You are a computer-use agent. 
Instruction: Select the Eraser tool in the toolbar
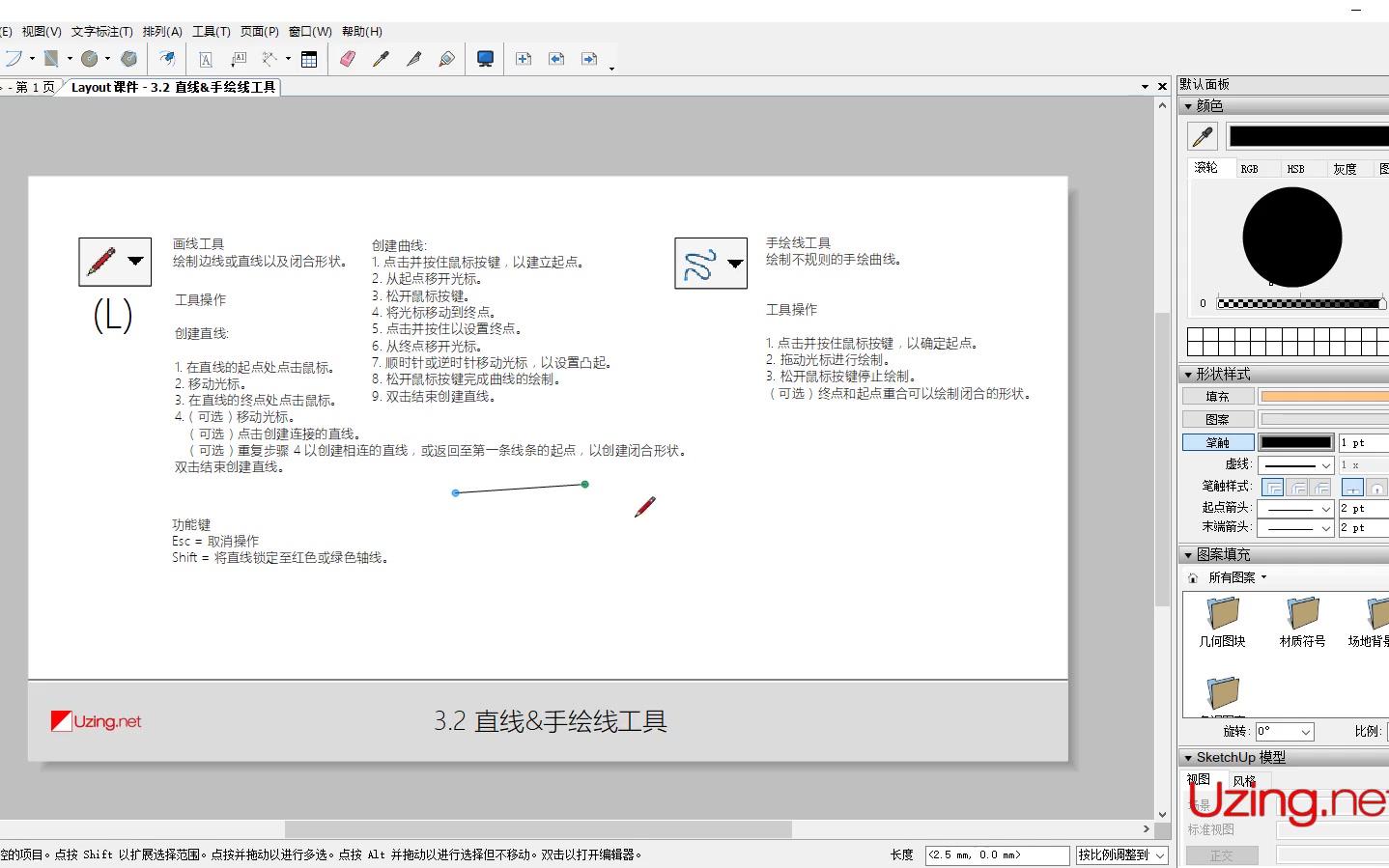tap(347, 59)
